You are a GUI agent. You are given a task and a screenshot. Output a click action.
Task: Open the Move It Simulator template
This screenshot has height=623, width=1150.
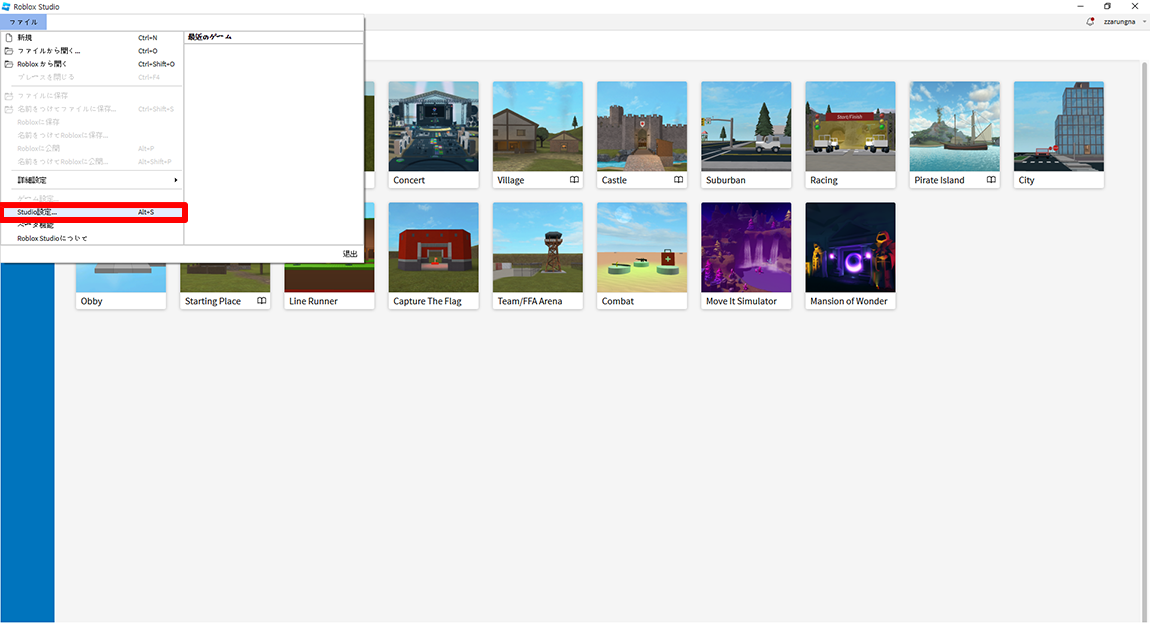pyautogui.click(x=746, y=255)
